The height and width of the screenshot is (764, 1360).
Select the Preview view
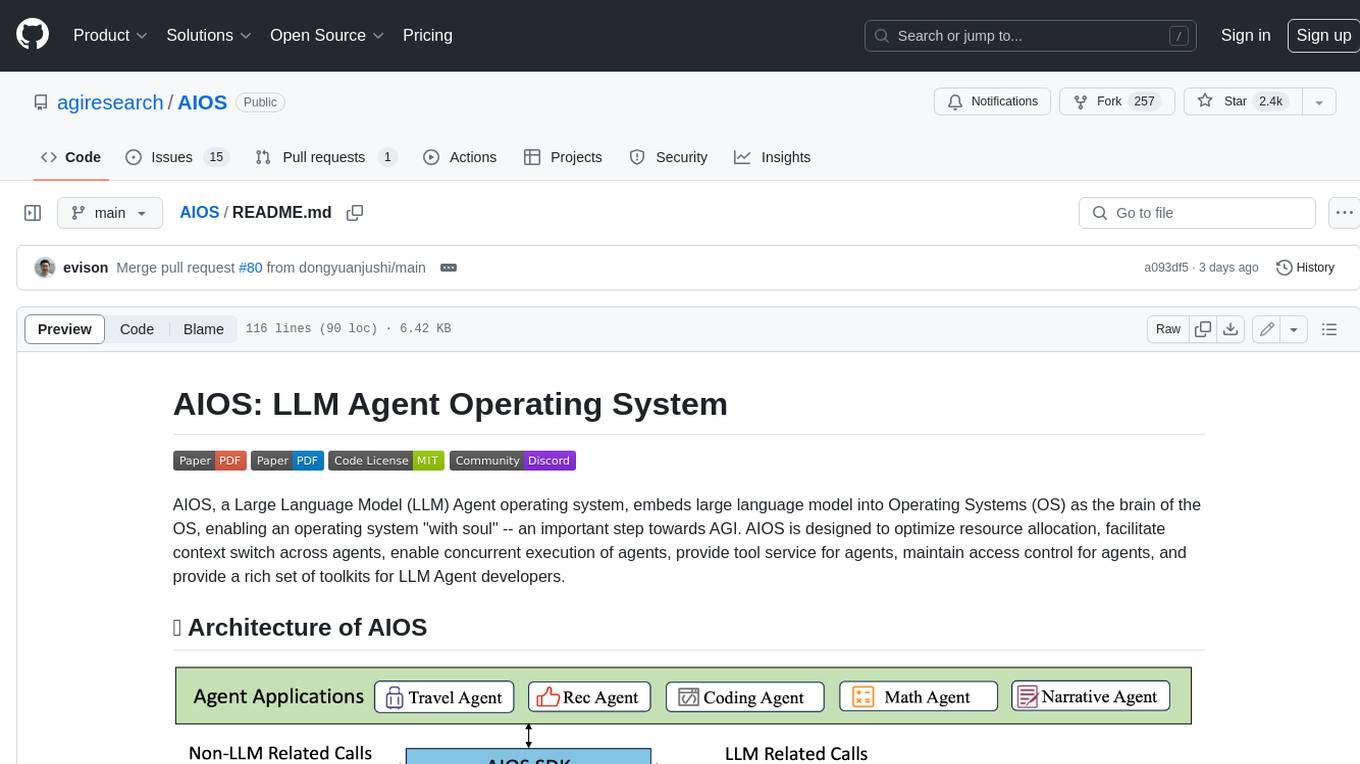coord(65,329)
